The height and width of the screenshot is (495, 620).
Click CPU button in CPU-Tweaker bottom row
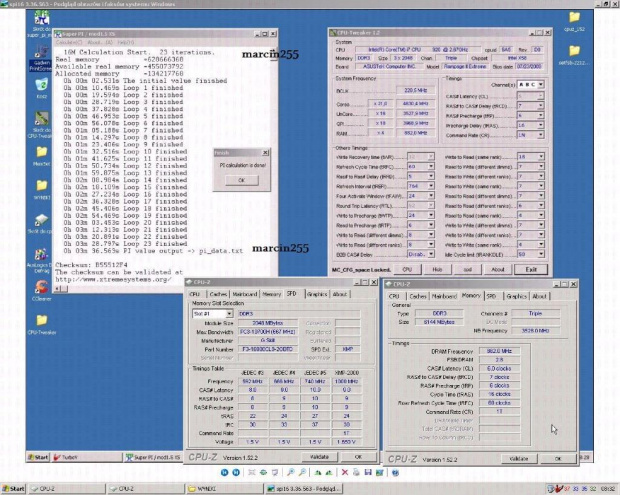point(407,270)
